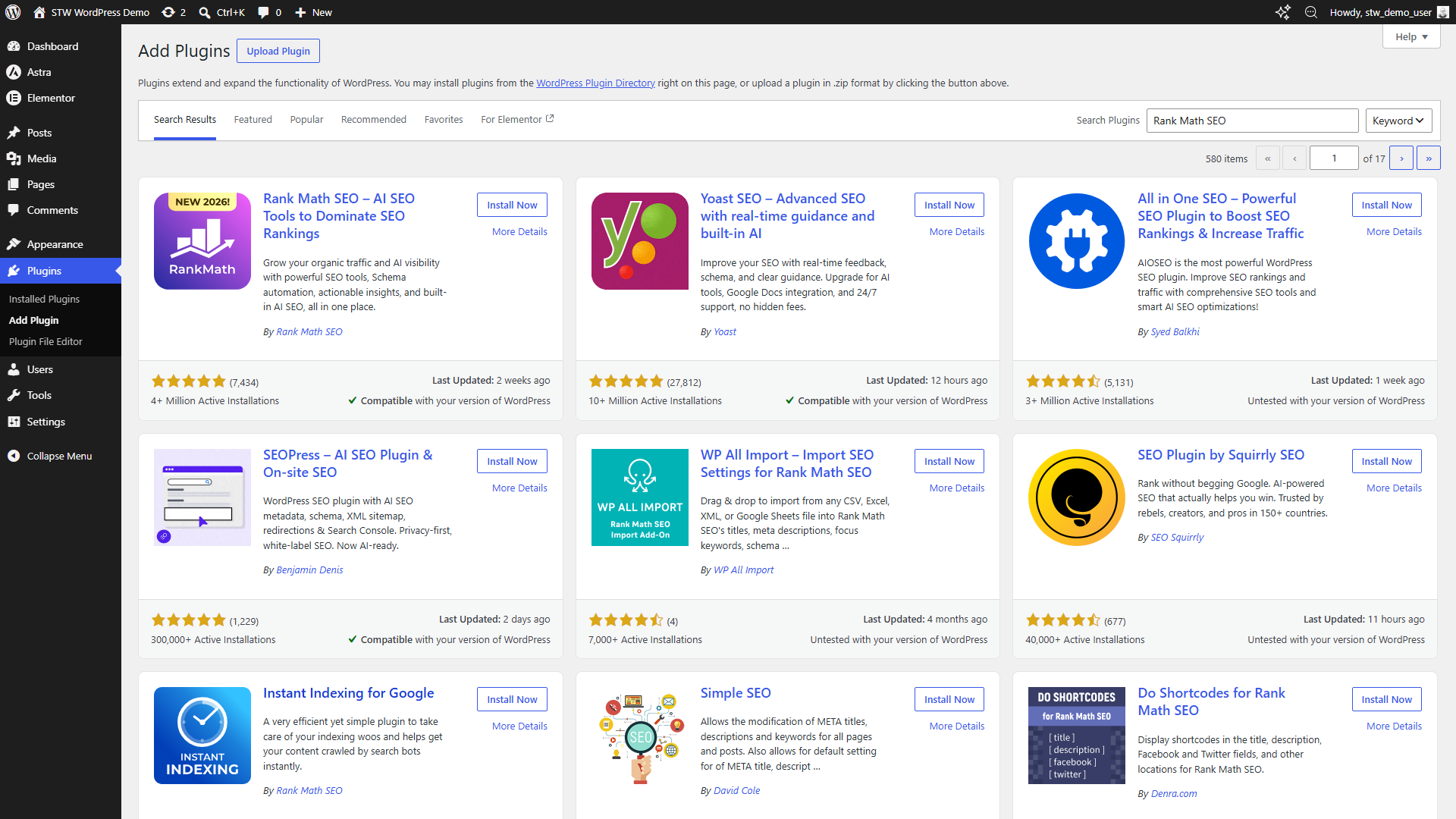
Task: Install WP All Import Rank Math add-on
Action: point(949,461)
